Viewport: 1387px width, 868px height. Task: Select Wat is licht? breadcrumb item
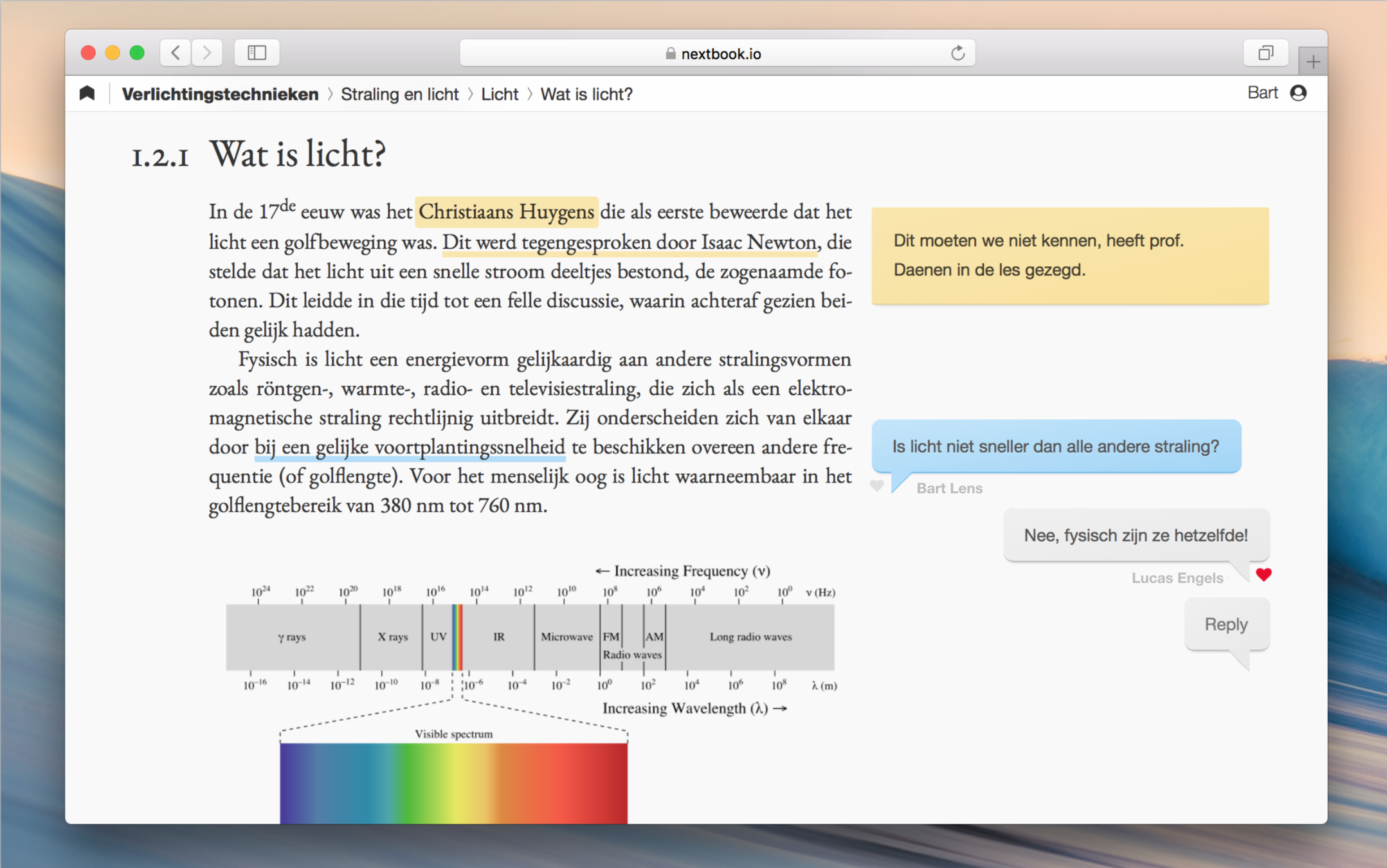point(586,94)
